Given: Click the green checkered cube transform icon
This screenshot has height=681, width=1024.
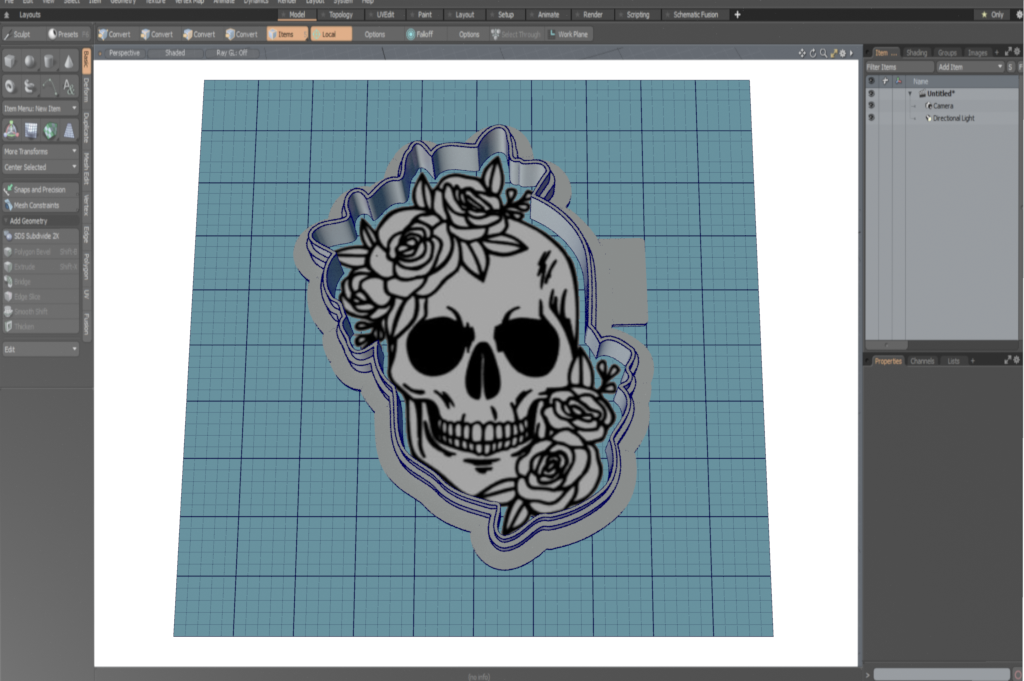Looking at the screenshot, I should (50, 131).
